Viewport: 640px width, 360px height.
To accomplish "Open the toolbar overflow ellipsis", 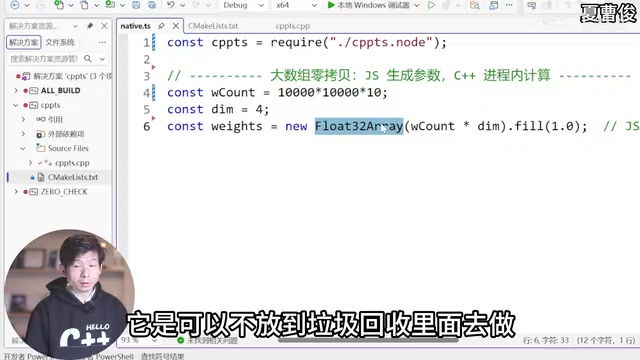I will (x=509, y=5).
